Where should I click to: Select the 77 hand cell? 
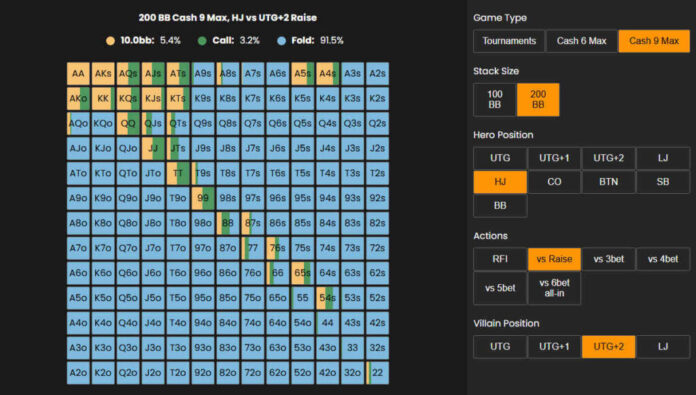[x=253, y=248]
